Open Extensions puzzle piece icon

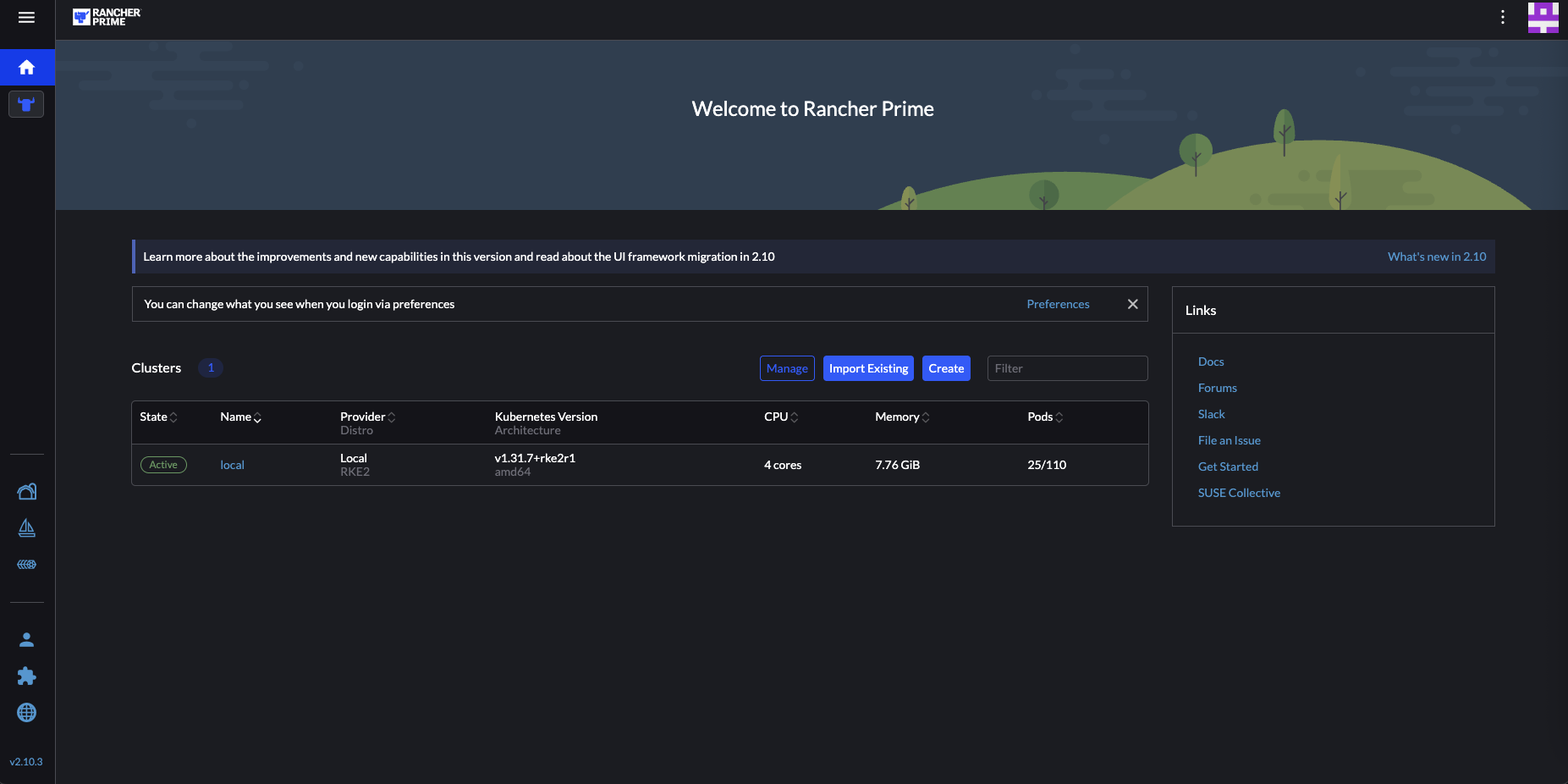(x=27, y=676)
